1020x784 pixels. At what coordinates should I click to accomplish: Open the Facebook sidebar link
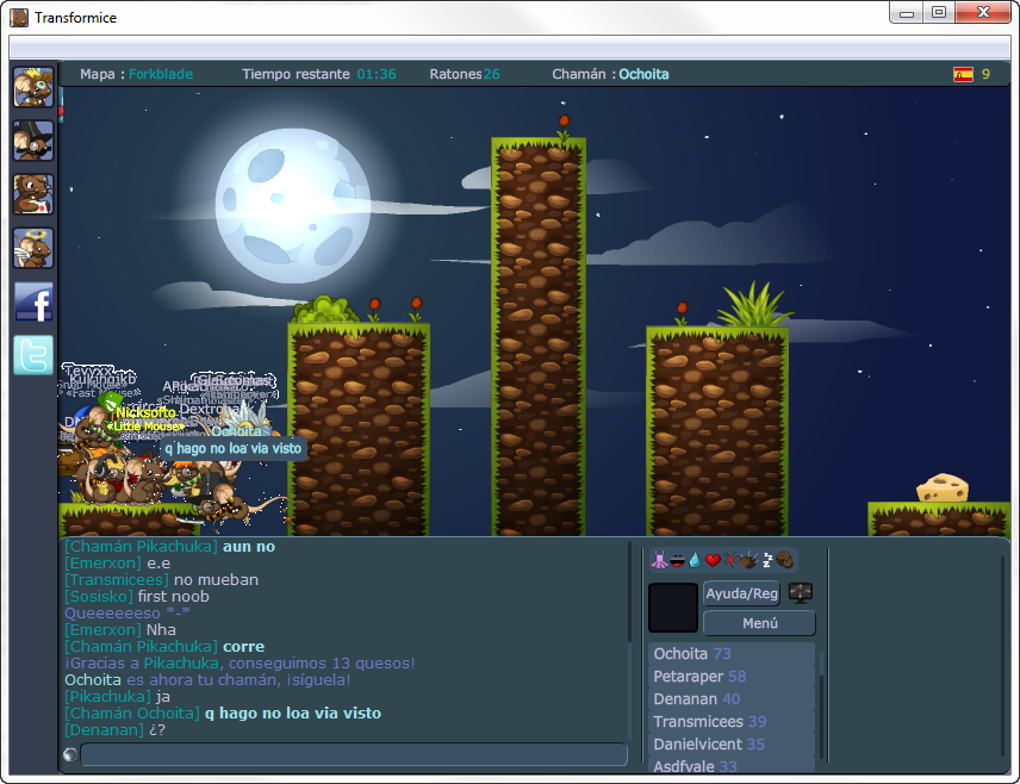pos(33,301)
